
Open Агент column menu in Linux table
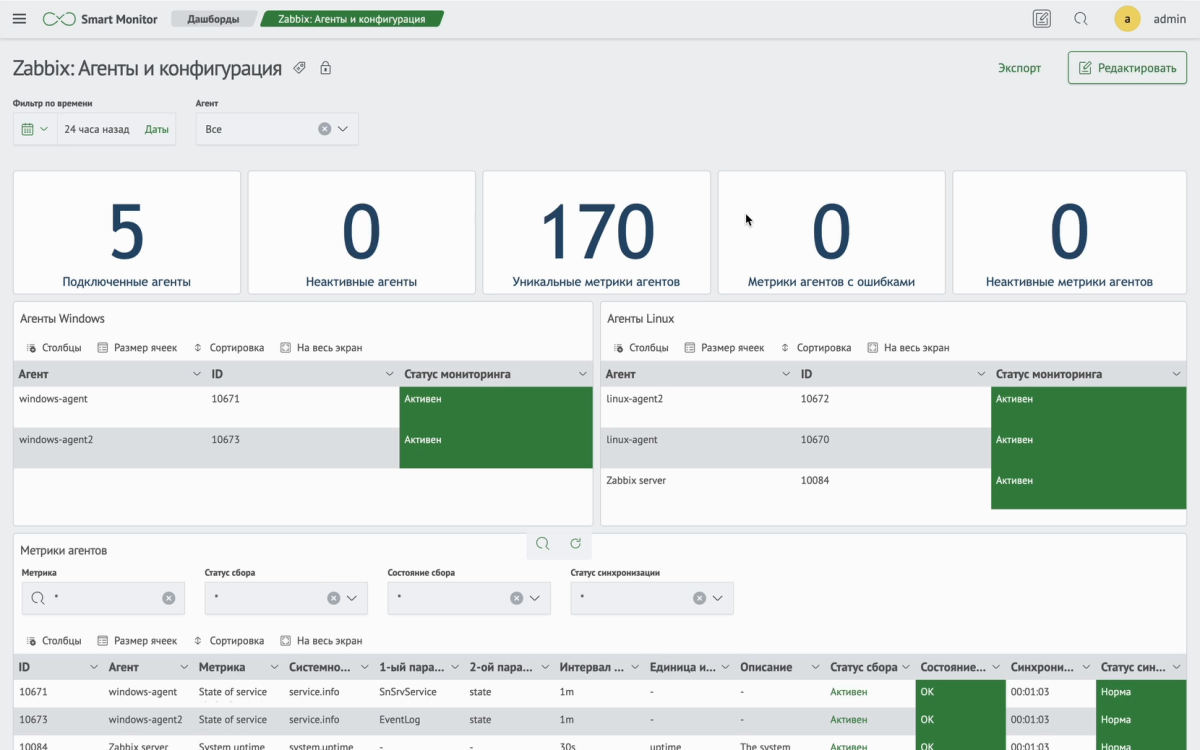point(785,374)
